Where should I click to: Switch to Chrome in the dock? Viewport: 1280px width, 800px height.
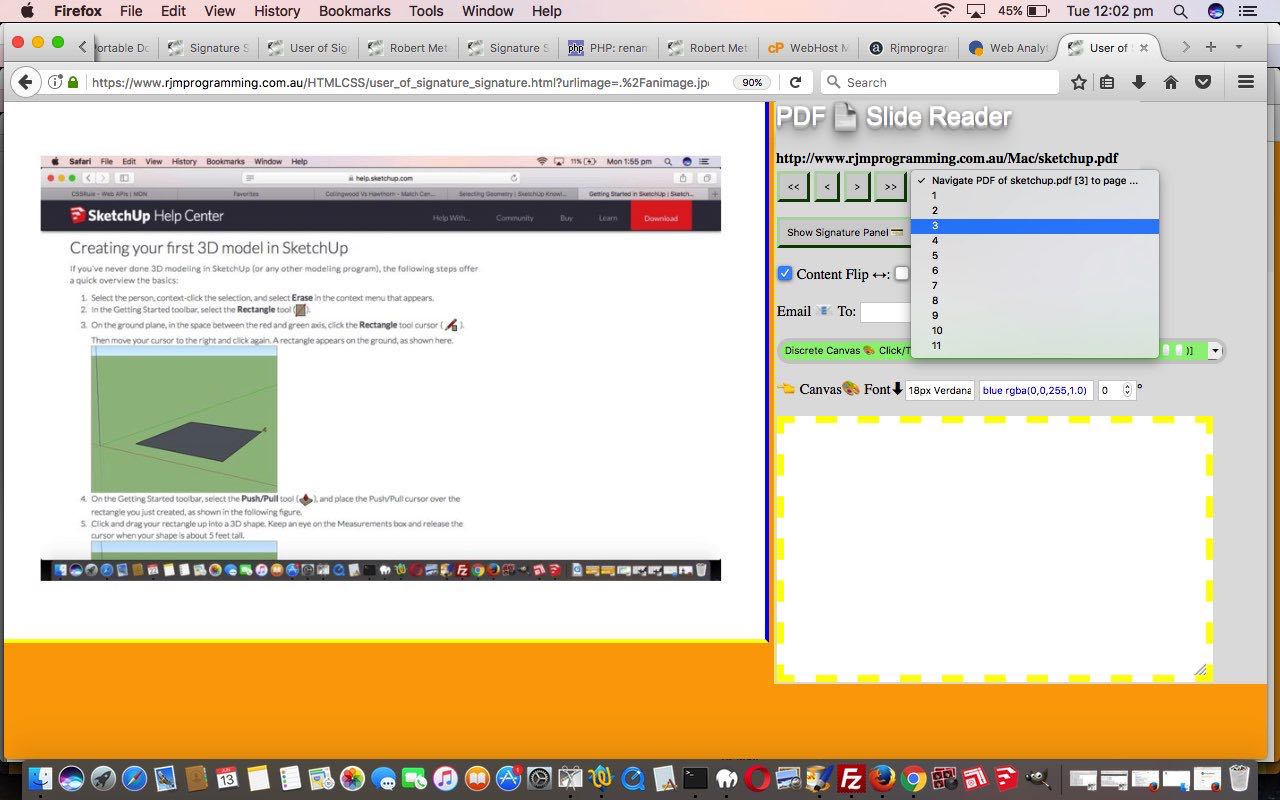913,778
